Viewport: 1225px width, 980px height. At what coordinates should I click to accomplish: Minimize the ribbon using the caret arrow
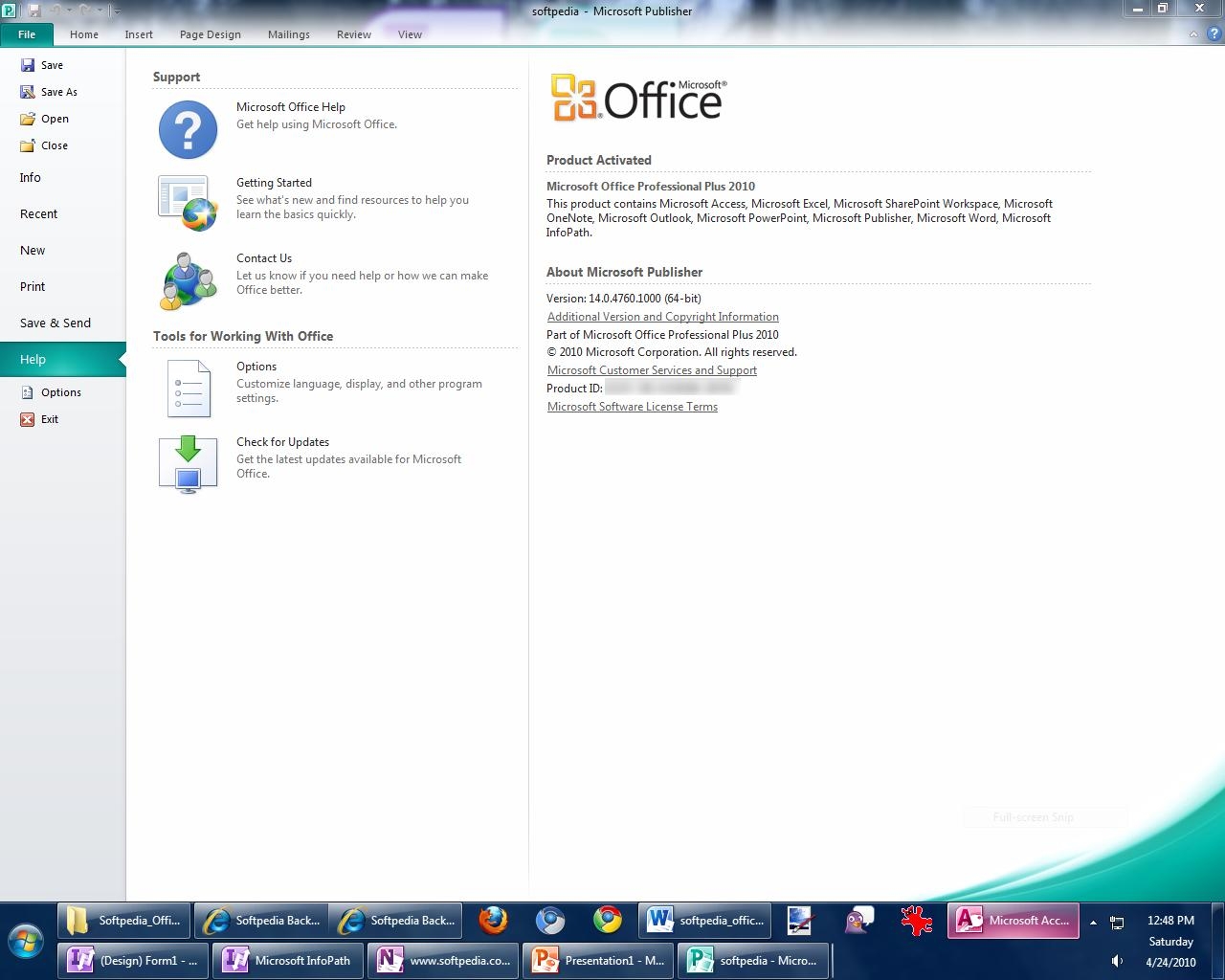pos(1192,34)
